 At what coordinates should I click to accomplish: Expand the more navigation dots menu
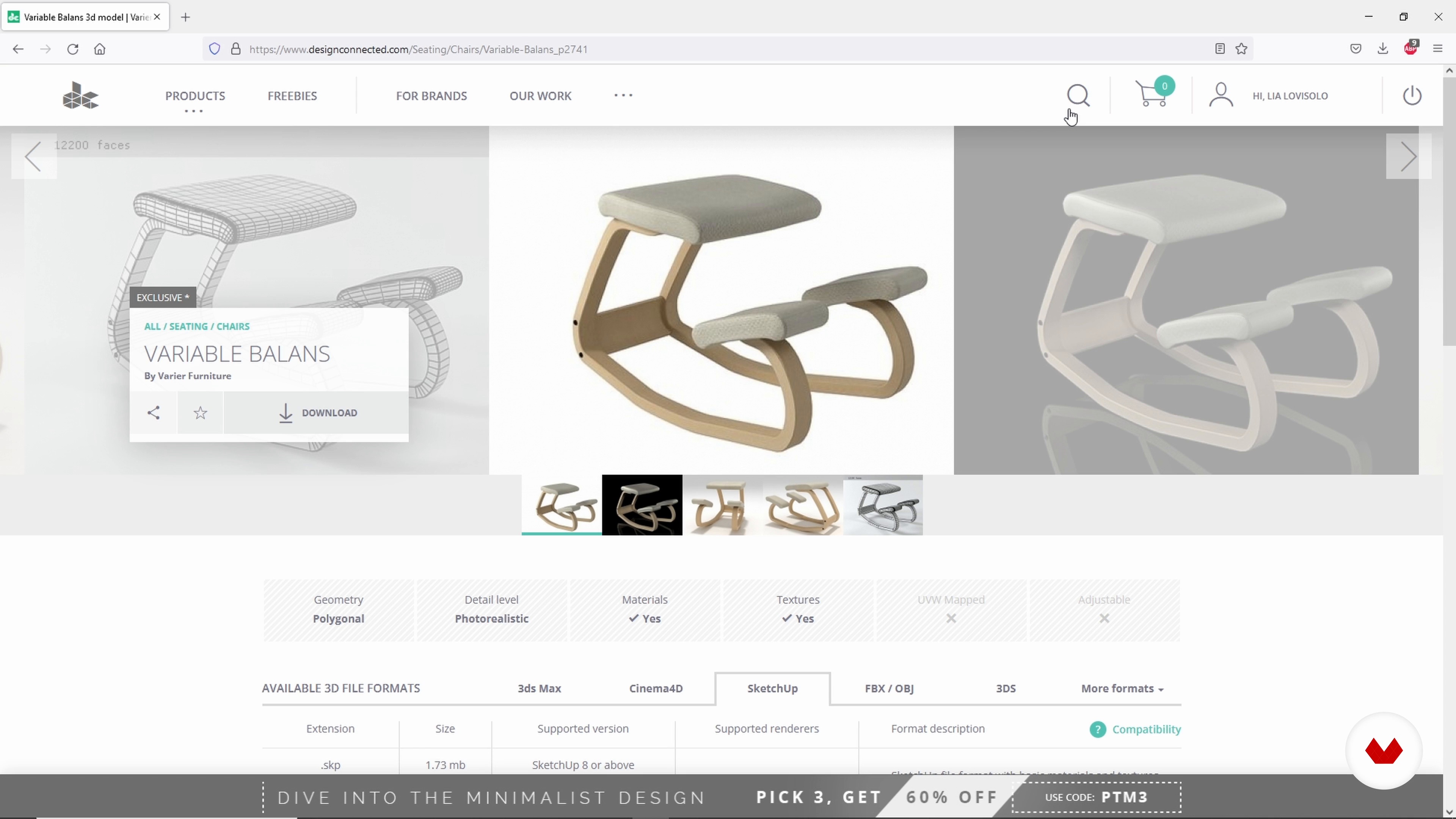[623, 95]
